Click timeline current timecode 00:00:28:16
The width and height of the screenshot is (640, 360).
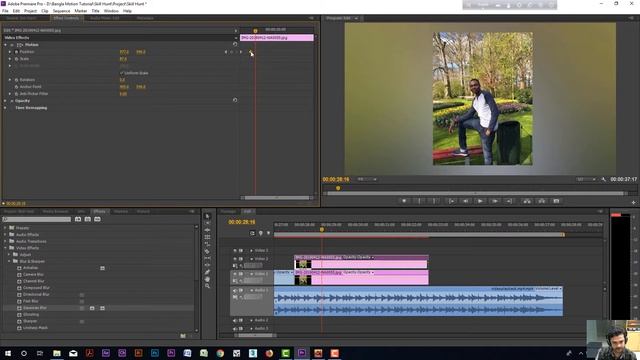point(242,222)
